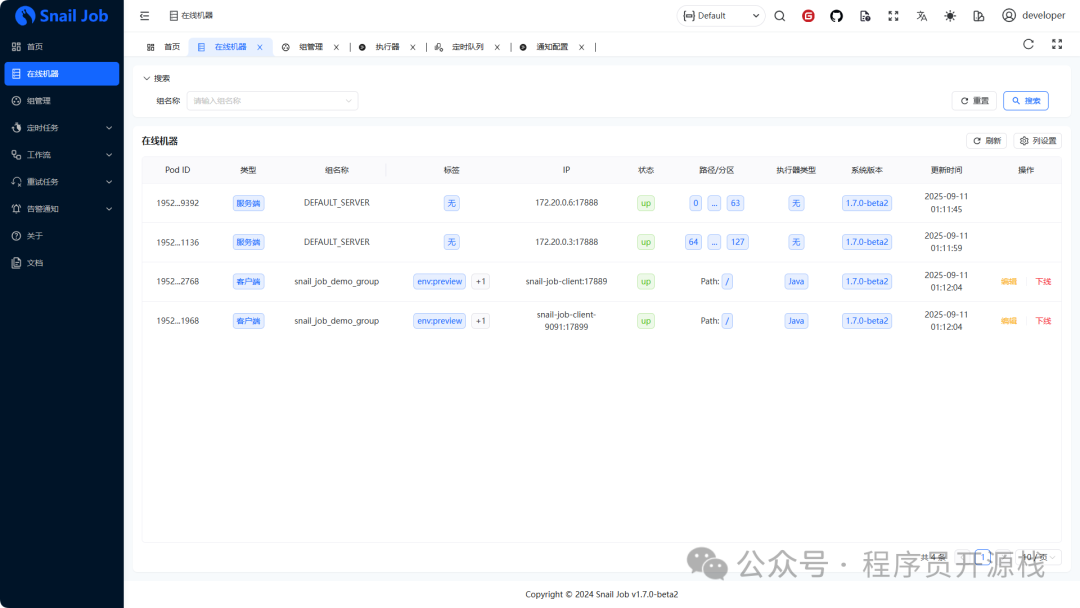
Task: Open the GitHub repository icon
Action: click(836, 16)
